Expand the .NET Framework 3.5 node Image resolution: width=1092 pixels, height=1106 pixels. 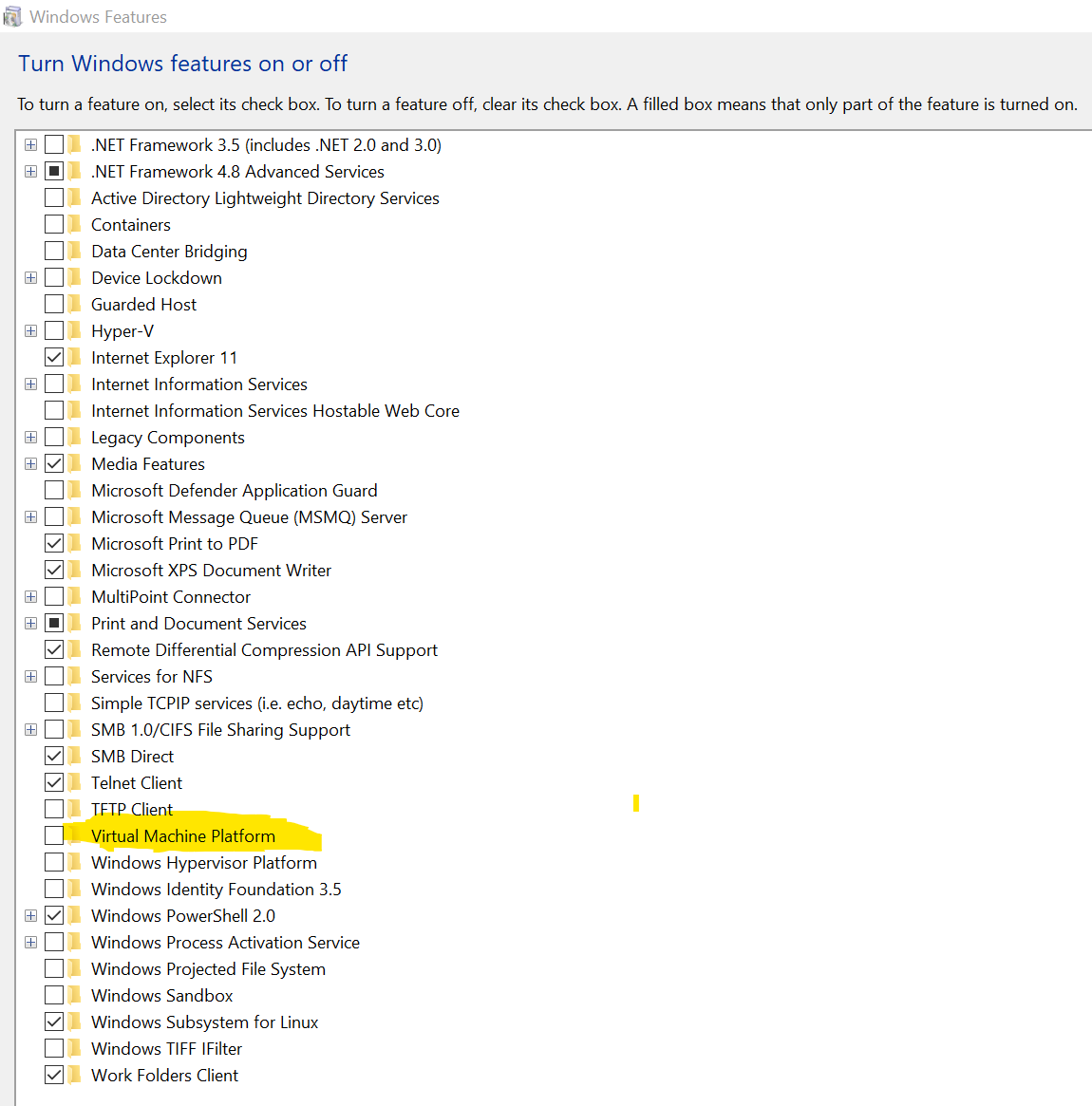(31, 144)
